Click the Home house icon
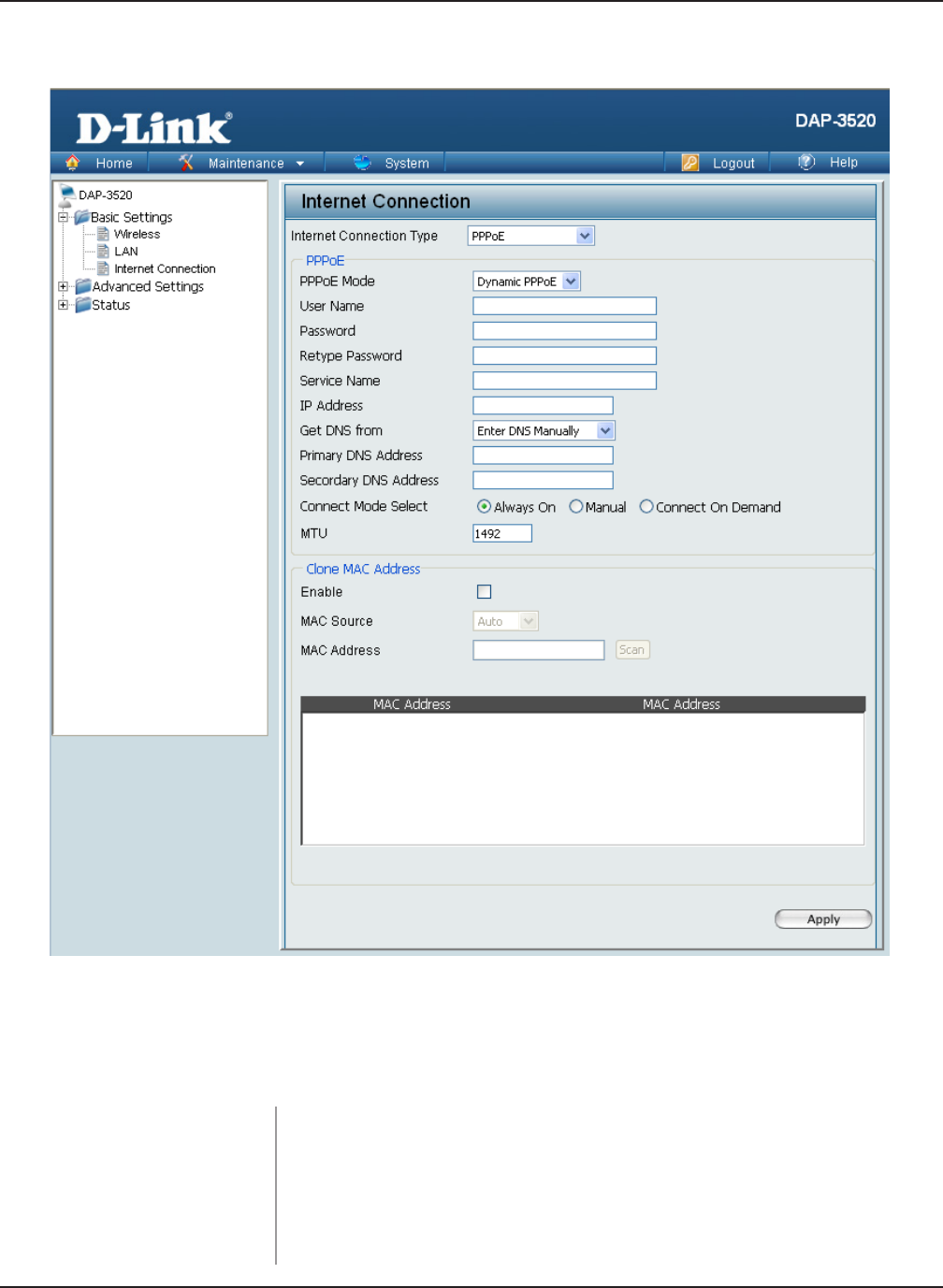Screen dimensions: 943x1288 point(73,162)
